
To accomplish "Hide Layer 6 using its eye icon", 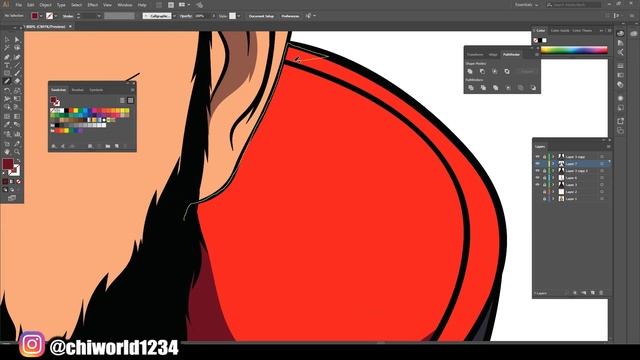I will 538,178.
